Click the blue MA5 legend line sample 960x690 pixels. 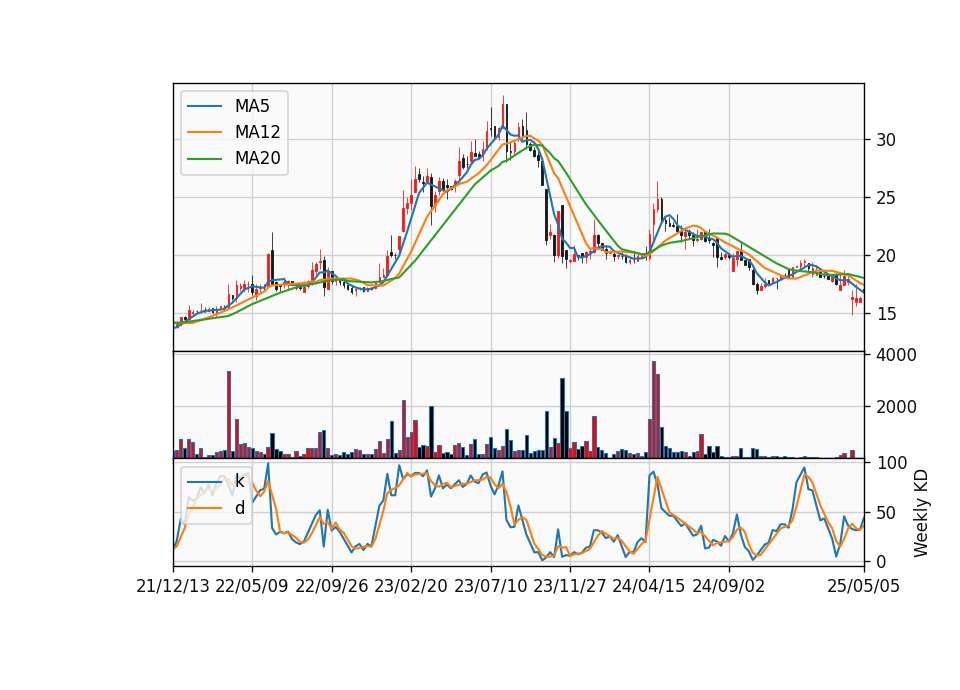tap(204, 106)
